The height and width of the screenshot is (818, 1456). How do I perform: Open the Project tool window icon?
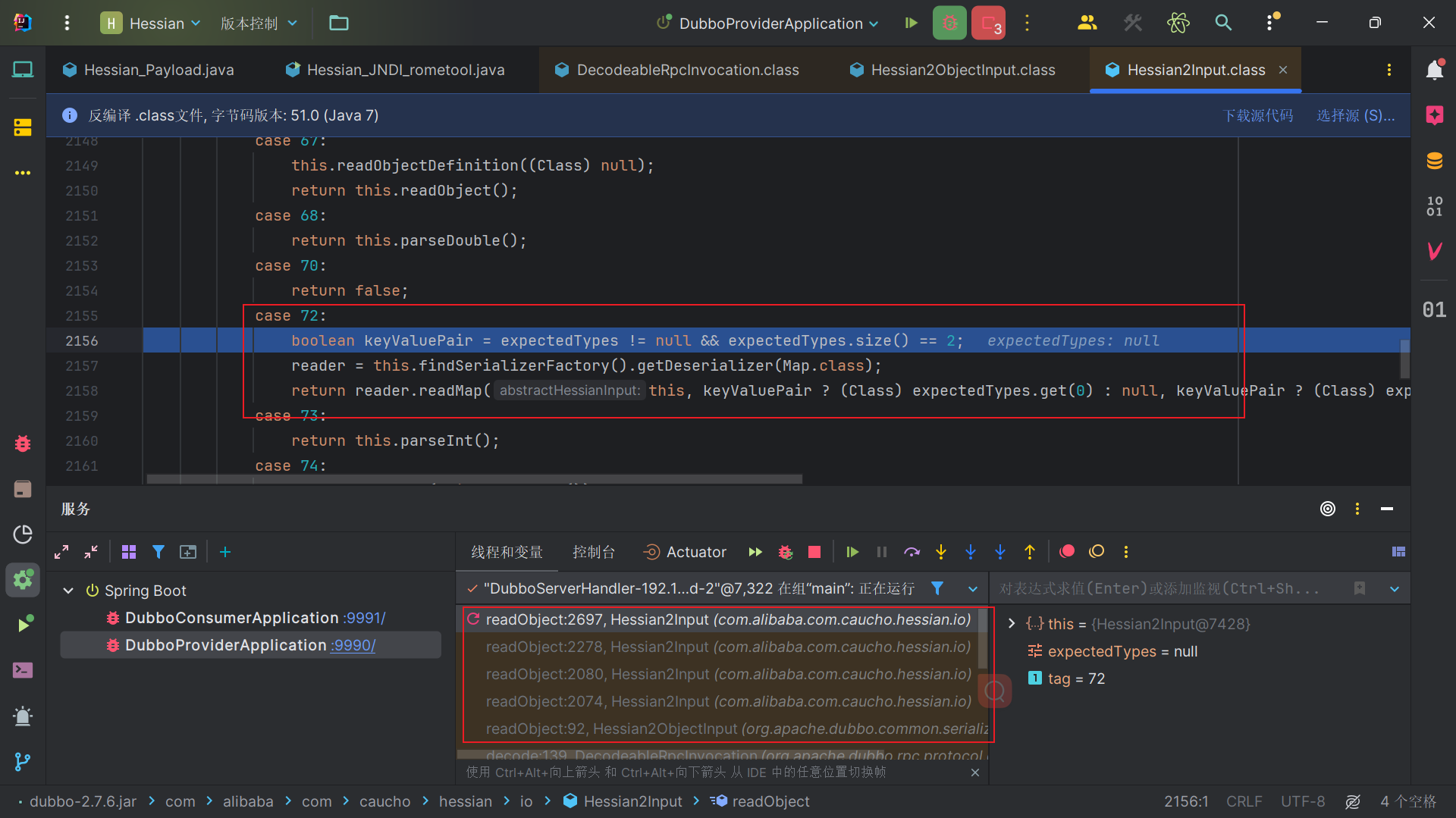(x=23, y=70)
